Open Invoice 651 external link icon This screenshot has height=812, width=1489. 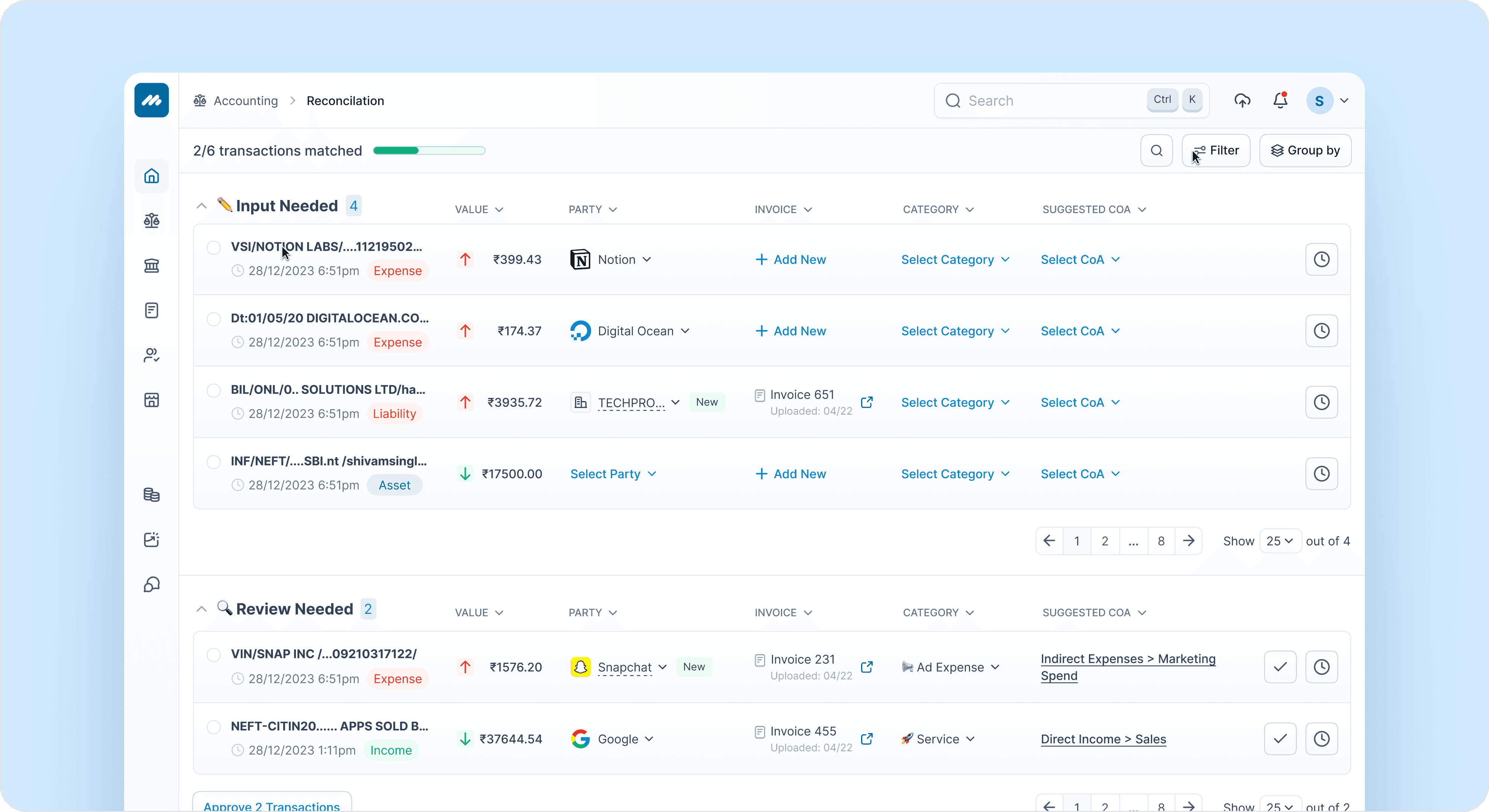coord(866,402)
